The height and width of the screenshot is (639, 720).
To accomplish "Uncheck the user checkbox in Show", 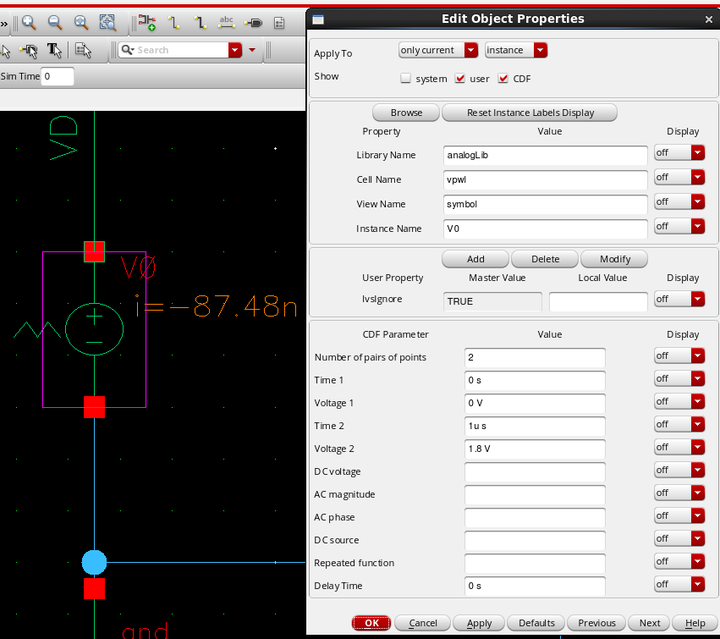I will pos(460,78).
